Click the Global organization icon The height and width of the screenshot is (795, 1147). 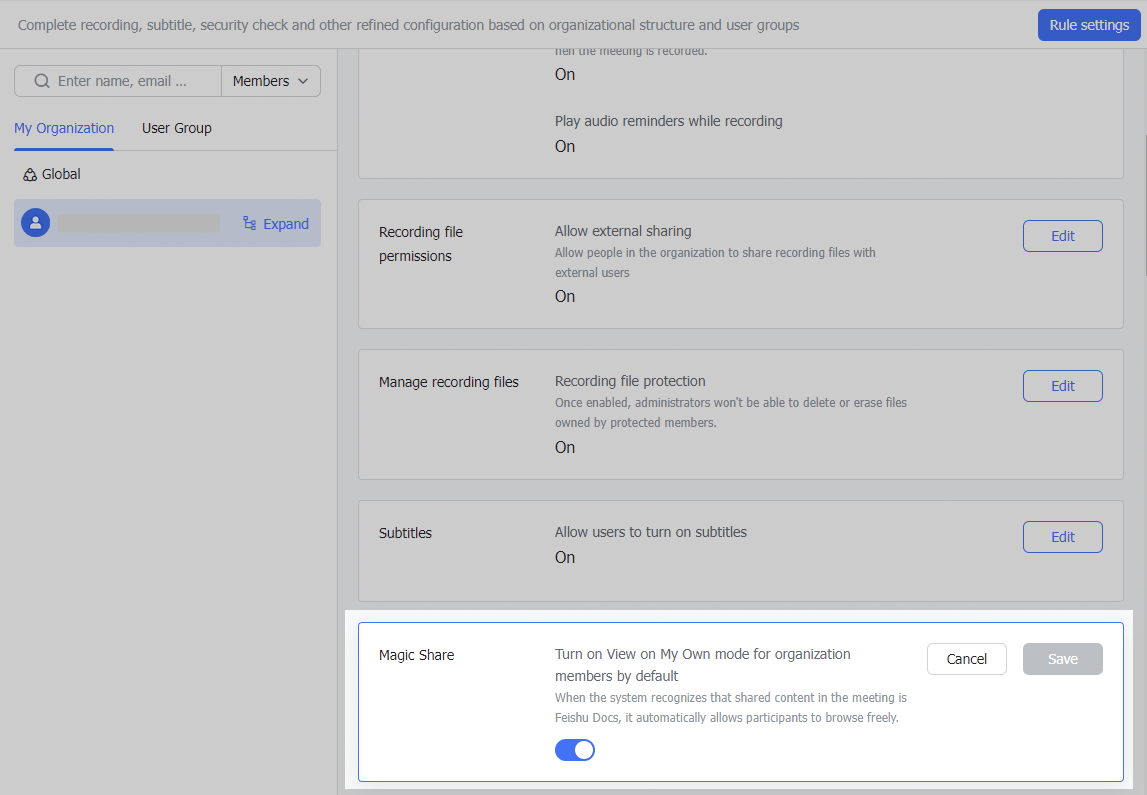[x=30, y=175]
